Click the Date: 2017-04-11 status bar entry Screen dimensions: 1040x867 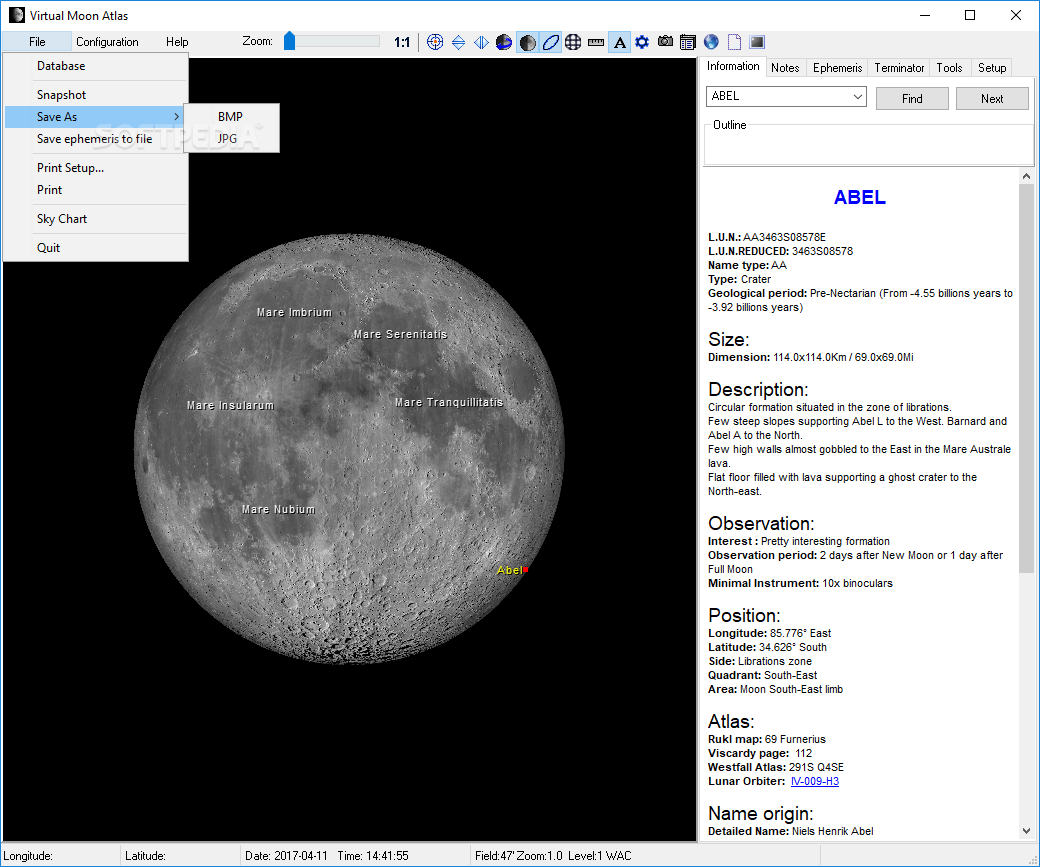pyautogui.click(x=287, y=856)
